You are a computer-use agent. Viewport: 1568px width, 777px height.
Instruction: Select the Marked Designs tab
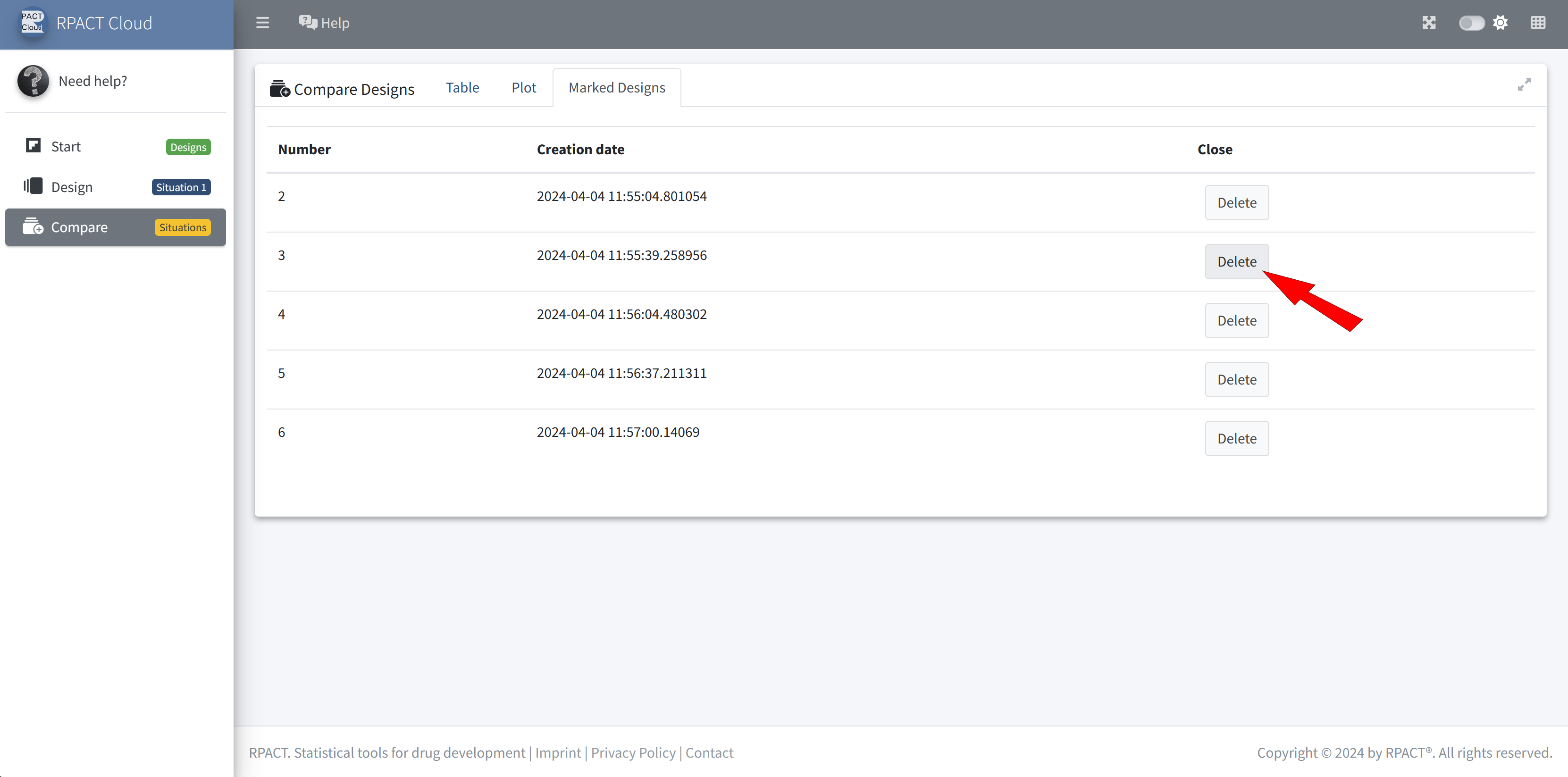[x=617, y=88]
